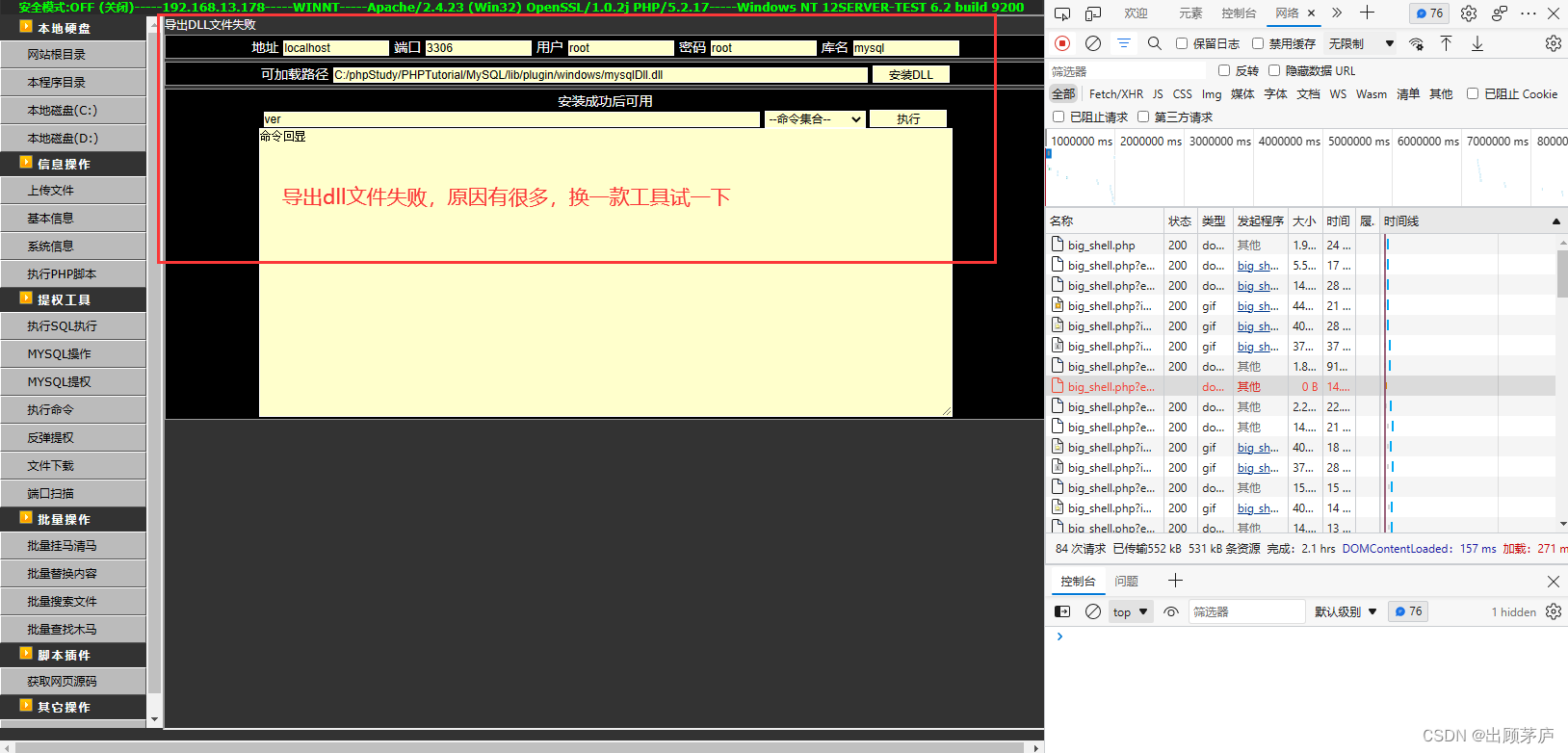The height and width of the screenshot is (753, 1568).
Task: Enable 保留日志 checkbox
Action: [x=1182, y=43]
